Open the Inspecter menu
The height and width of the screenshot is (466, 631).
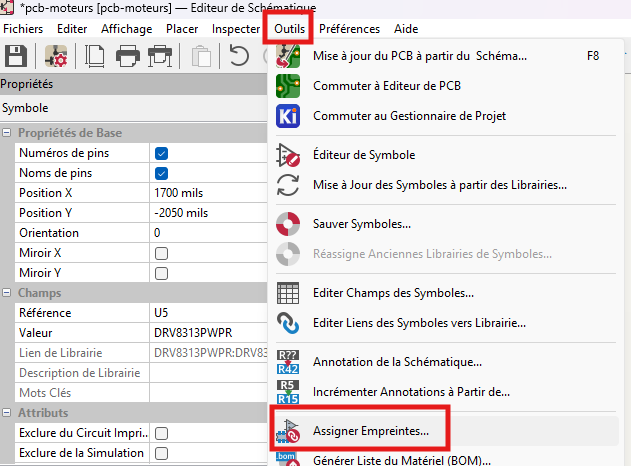[x=236, y=29]
